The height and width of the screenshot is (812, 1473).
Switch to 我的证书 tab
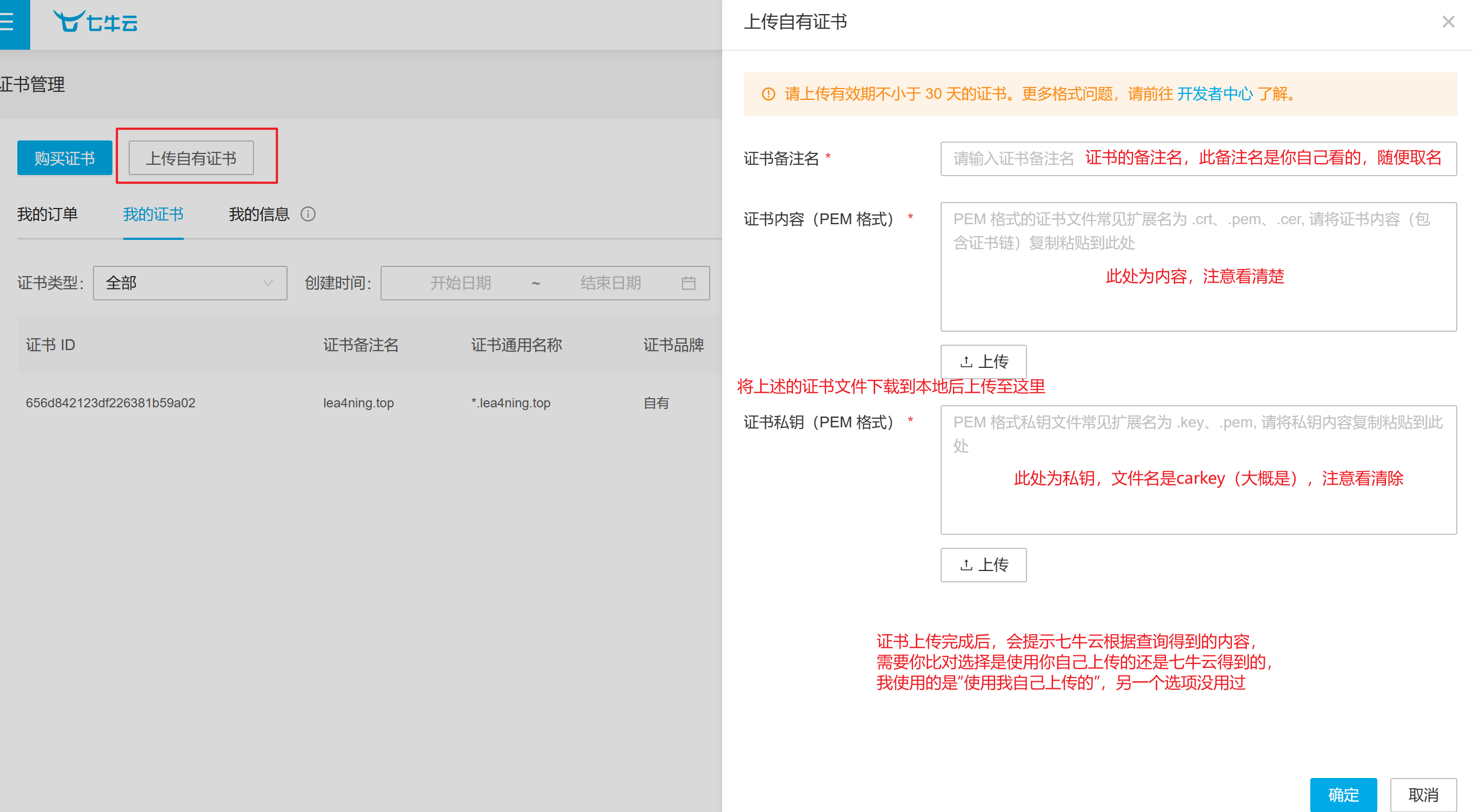click(154, 214)
